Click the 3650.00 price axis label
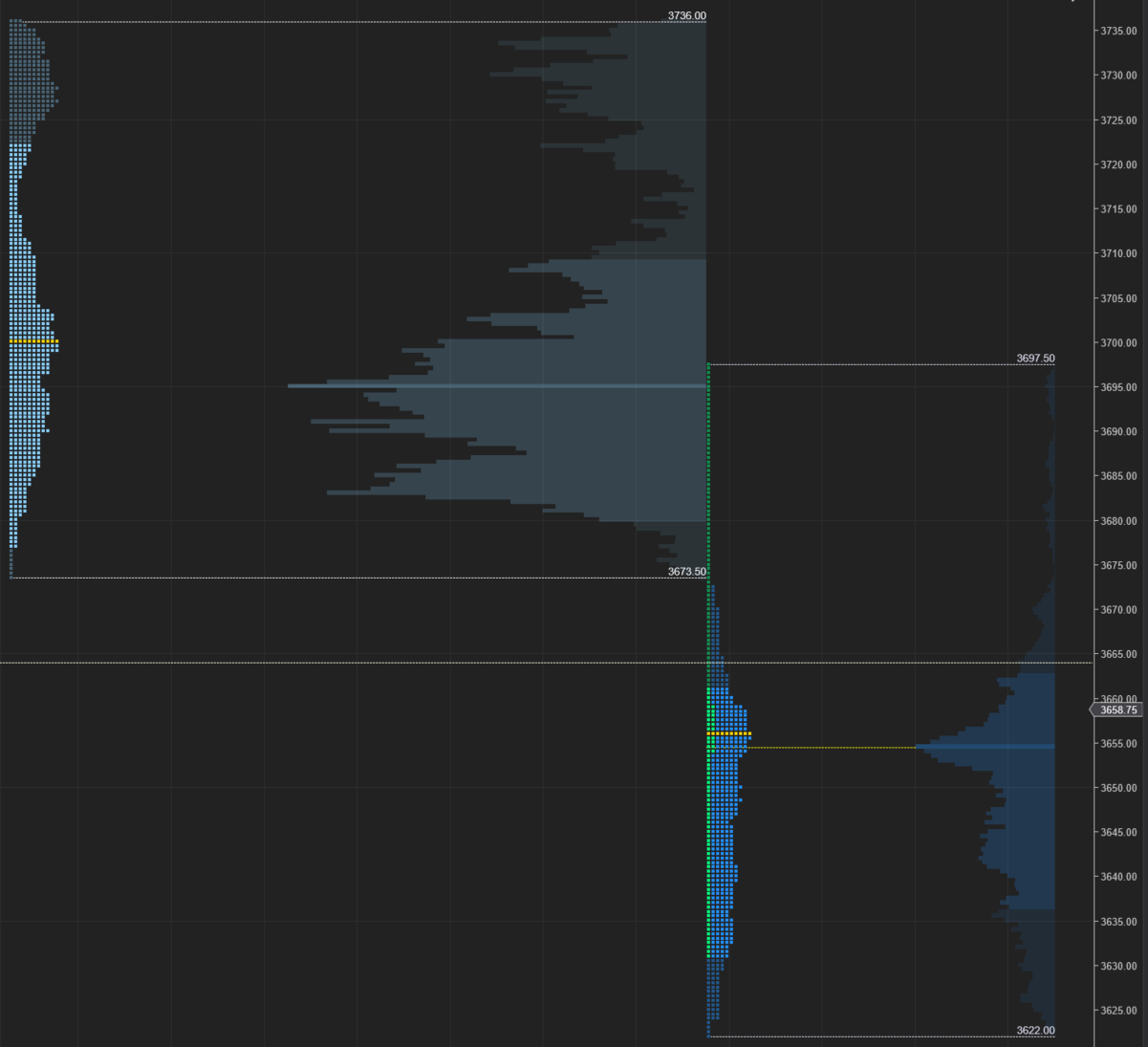This screenshot has width=1148, height=1047. click(1118, 788)
